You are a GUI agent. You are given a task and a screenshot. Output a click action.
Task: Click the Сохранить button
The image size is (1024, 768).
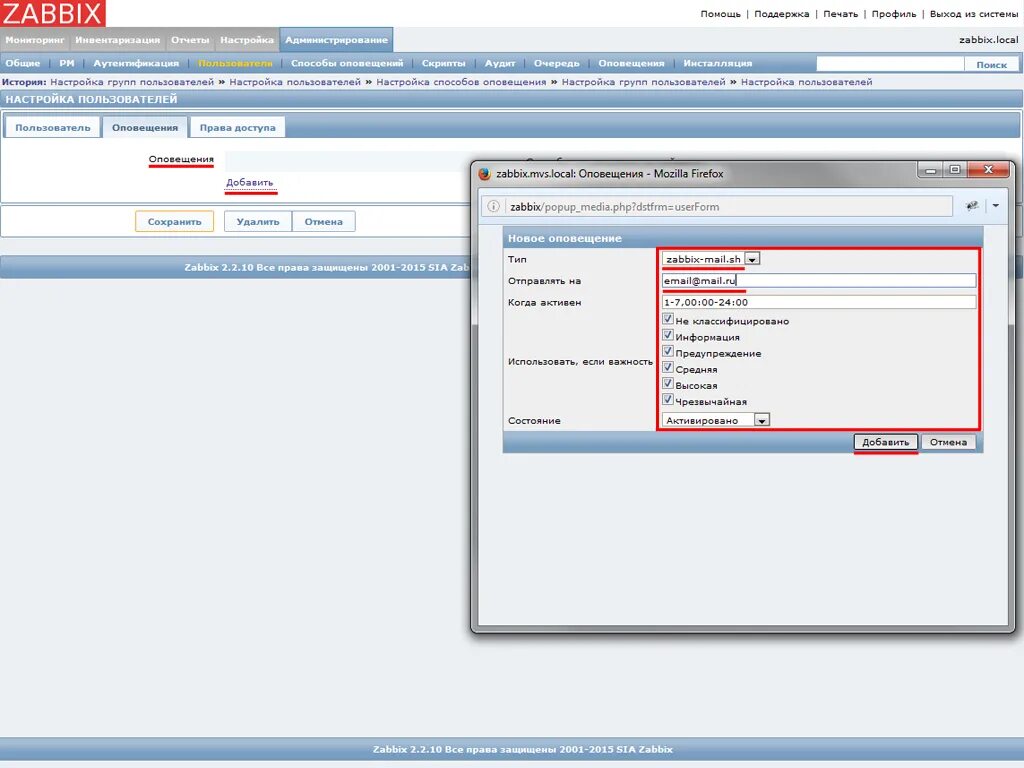pyautogui.click(x=174, y=221)
